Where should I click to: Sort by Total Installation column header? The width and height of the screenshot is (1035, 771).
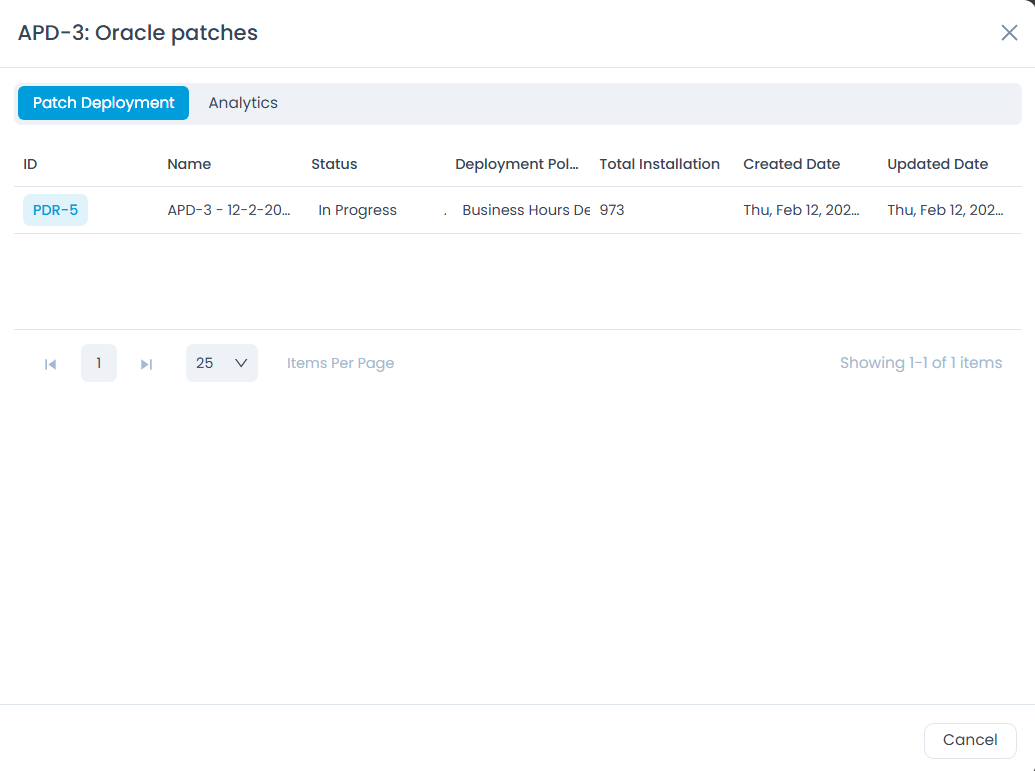point(659,164)
